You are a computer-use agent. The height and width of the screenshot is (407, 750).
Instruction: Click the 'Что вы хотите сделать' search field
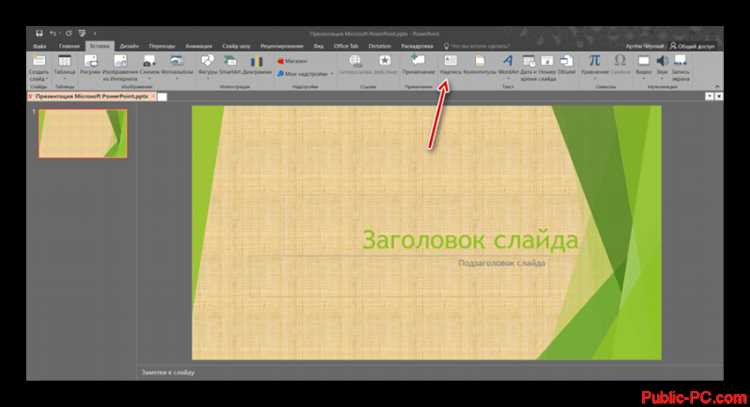point(477,46)
